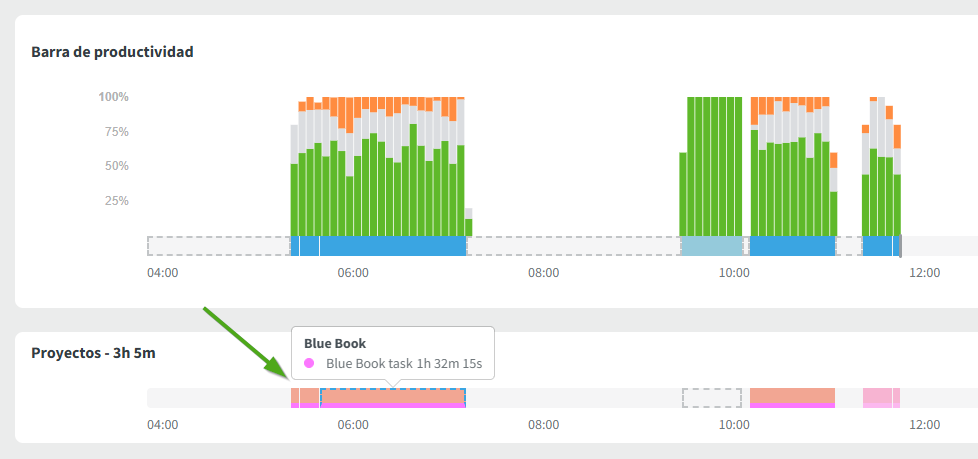Click the light-blue activity segment near 10:00
The width and height of the screenshot is (978, 459).
click(712, 246)
